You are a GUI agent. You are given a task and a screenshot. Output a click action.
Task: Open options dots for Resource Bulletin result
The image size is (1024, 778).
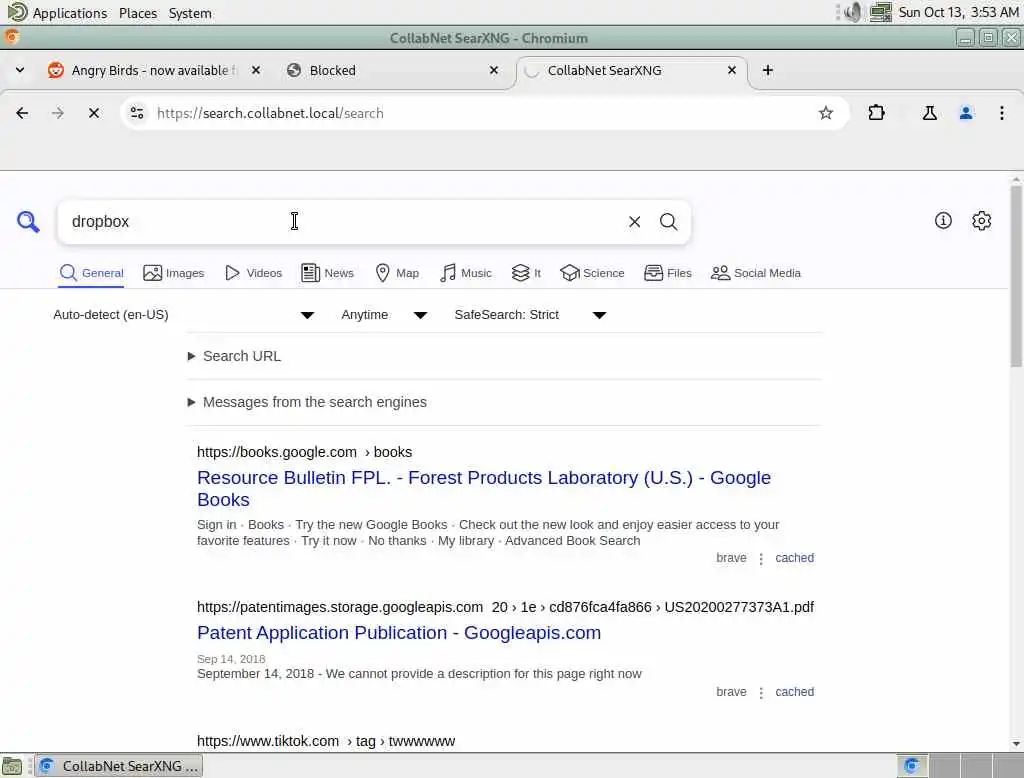pyautogui.click(x=761, y=559)
